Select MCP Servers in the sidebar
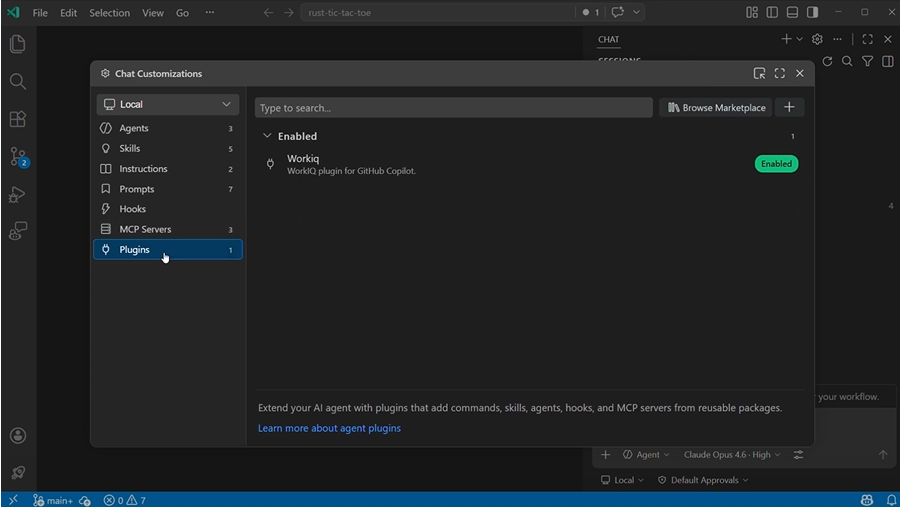This screenshot has height=507, width=900. [x=145, y=229]
